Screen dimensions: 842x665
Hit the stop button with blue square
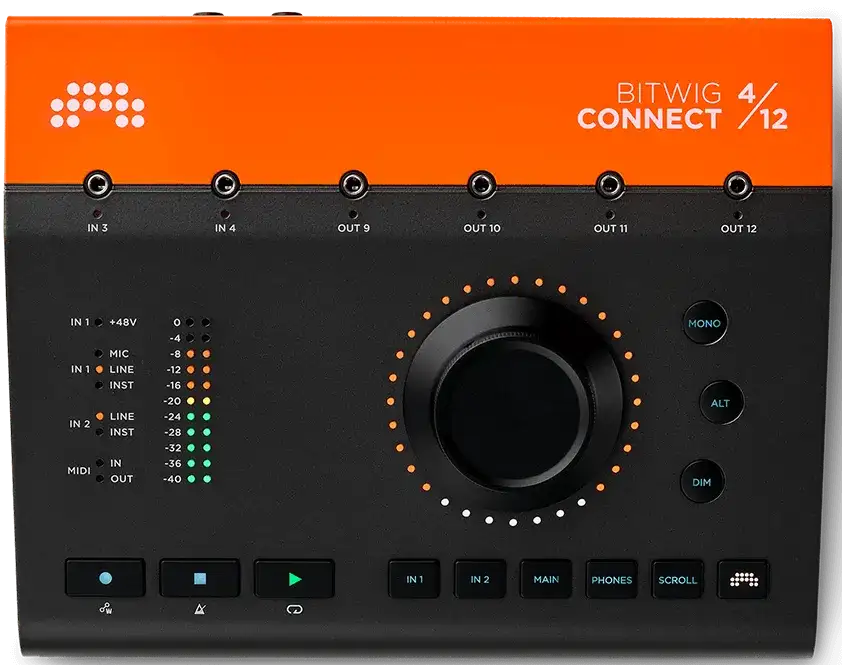pyautogui.click(x=200, y=578)
